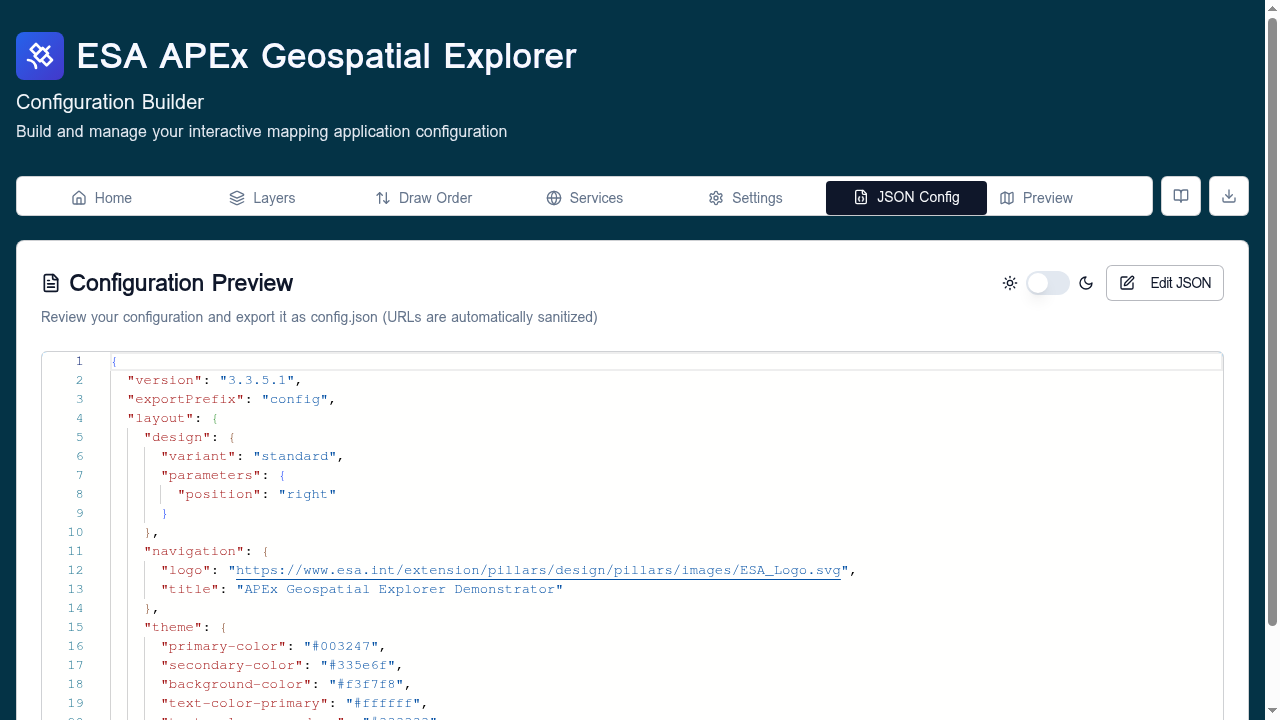Click the page vertical scrollbar
This screenshot has height=720, width=1280.
click(1272, 322)
